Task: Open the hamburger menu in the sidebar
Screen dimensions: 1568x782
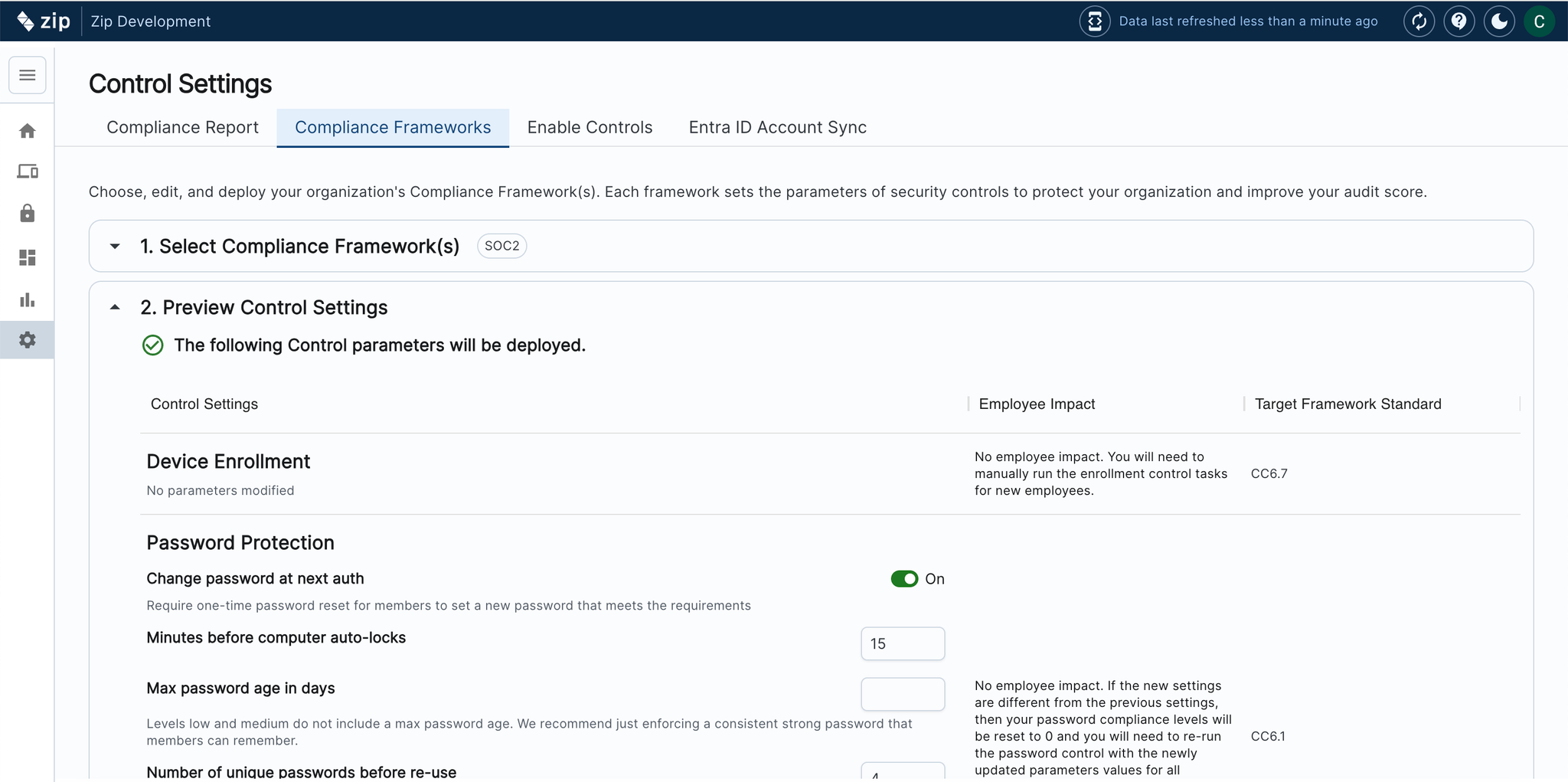Action: pos(28,75)
